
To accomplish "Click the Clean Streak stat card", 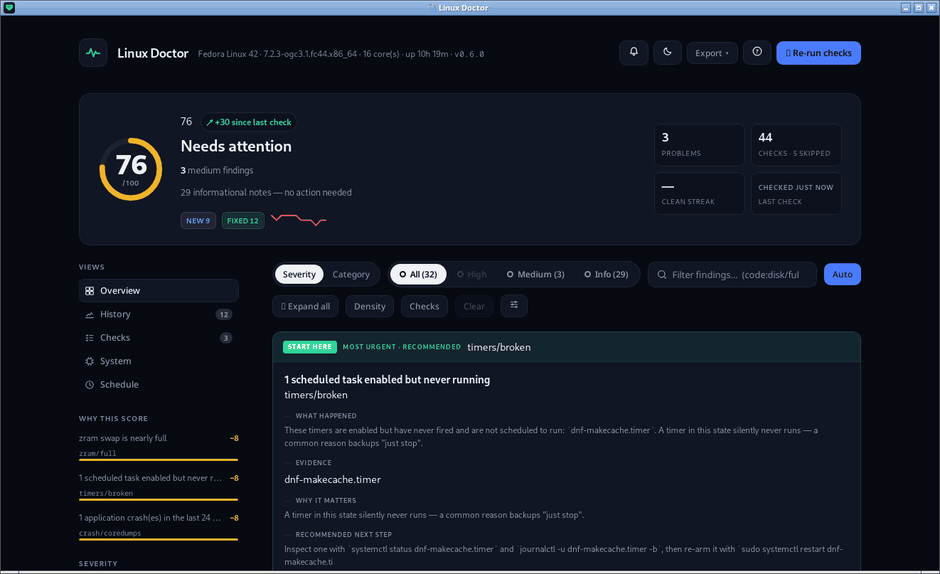I will [699, 193].
